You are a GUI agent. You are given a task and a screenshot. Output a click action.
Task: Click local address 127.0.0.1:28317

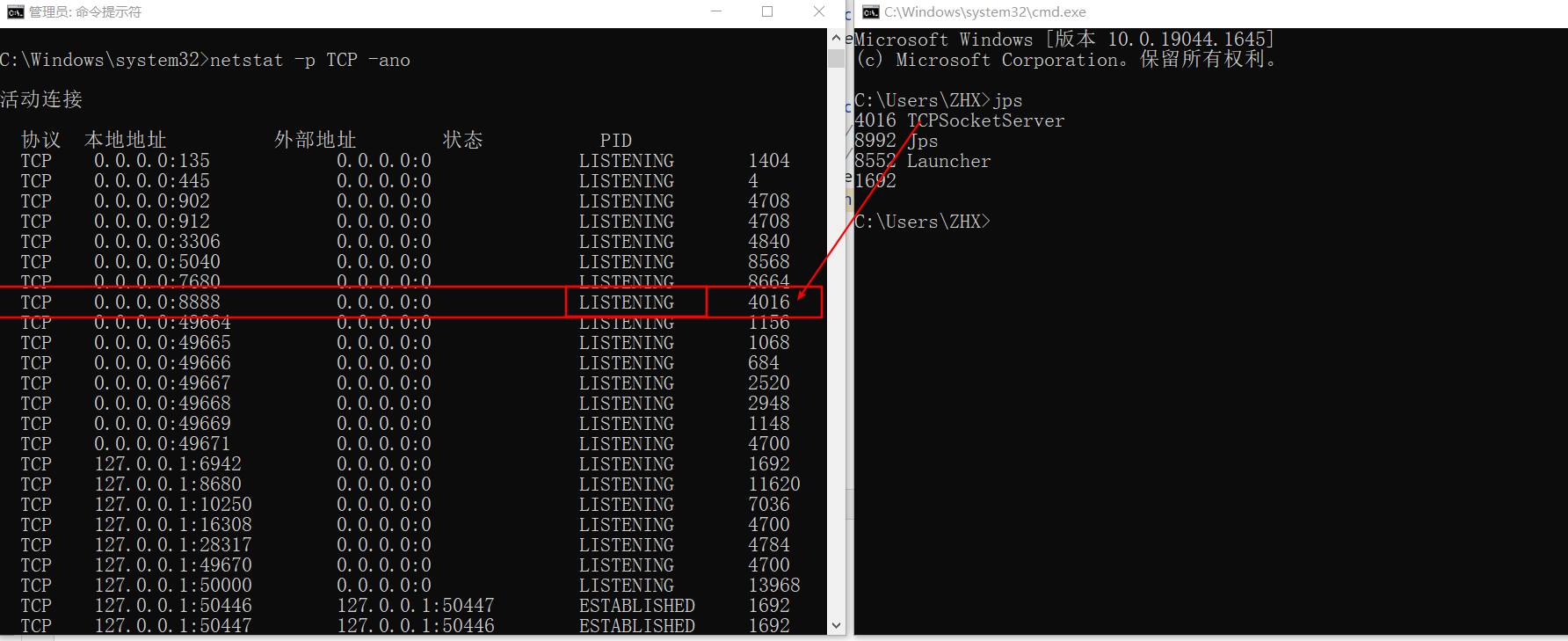173,545
